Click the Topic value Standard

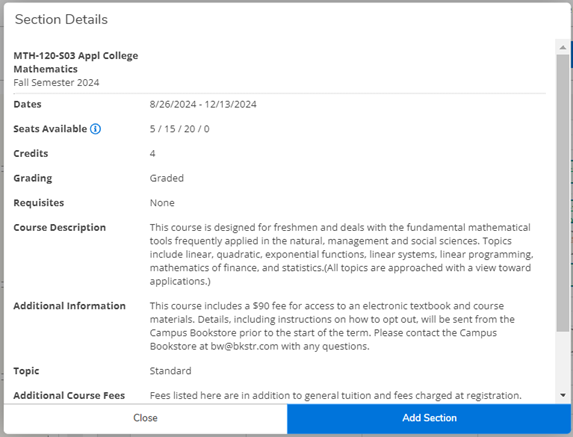point(170,371)
